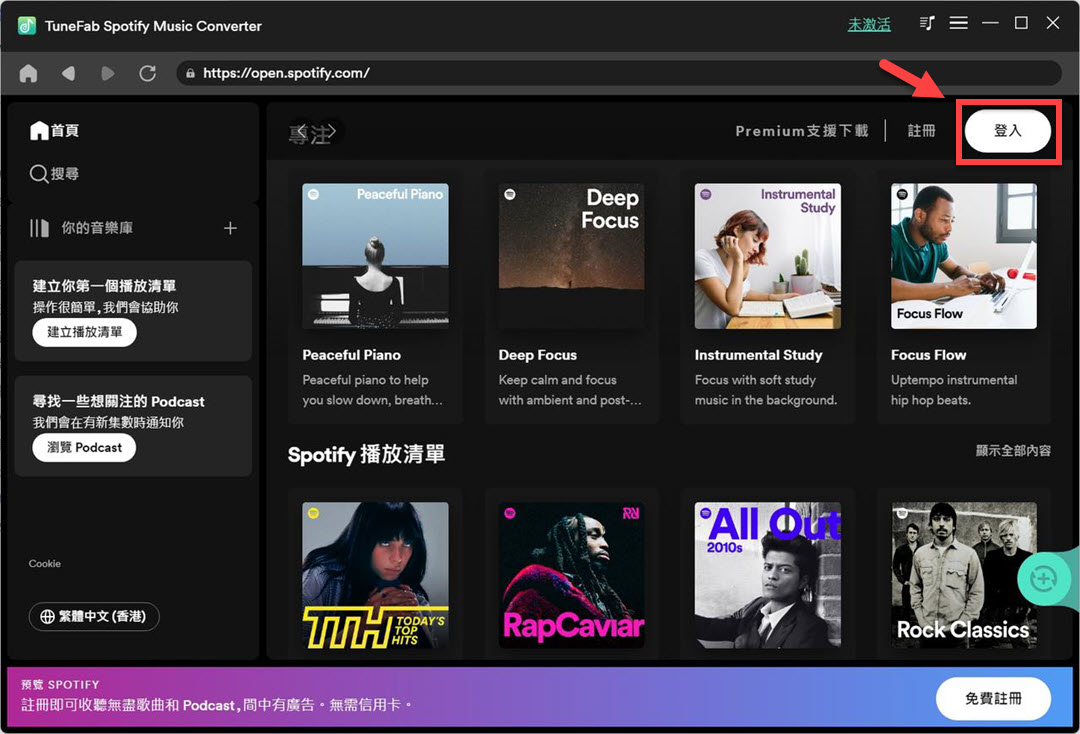Open RapCaviar playlist cover
Viewport: 1080px width, 734px height.
tap(572, 575)
